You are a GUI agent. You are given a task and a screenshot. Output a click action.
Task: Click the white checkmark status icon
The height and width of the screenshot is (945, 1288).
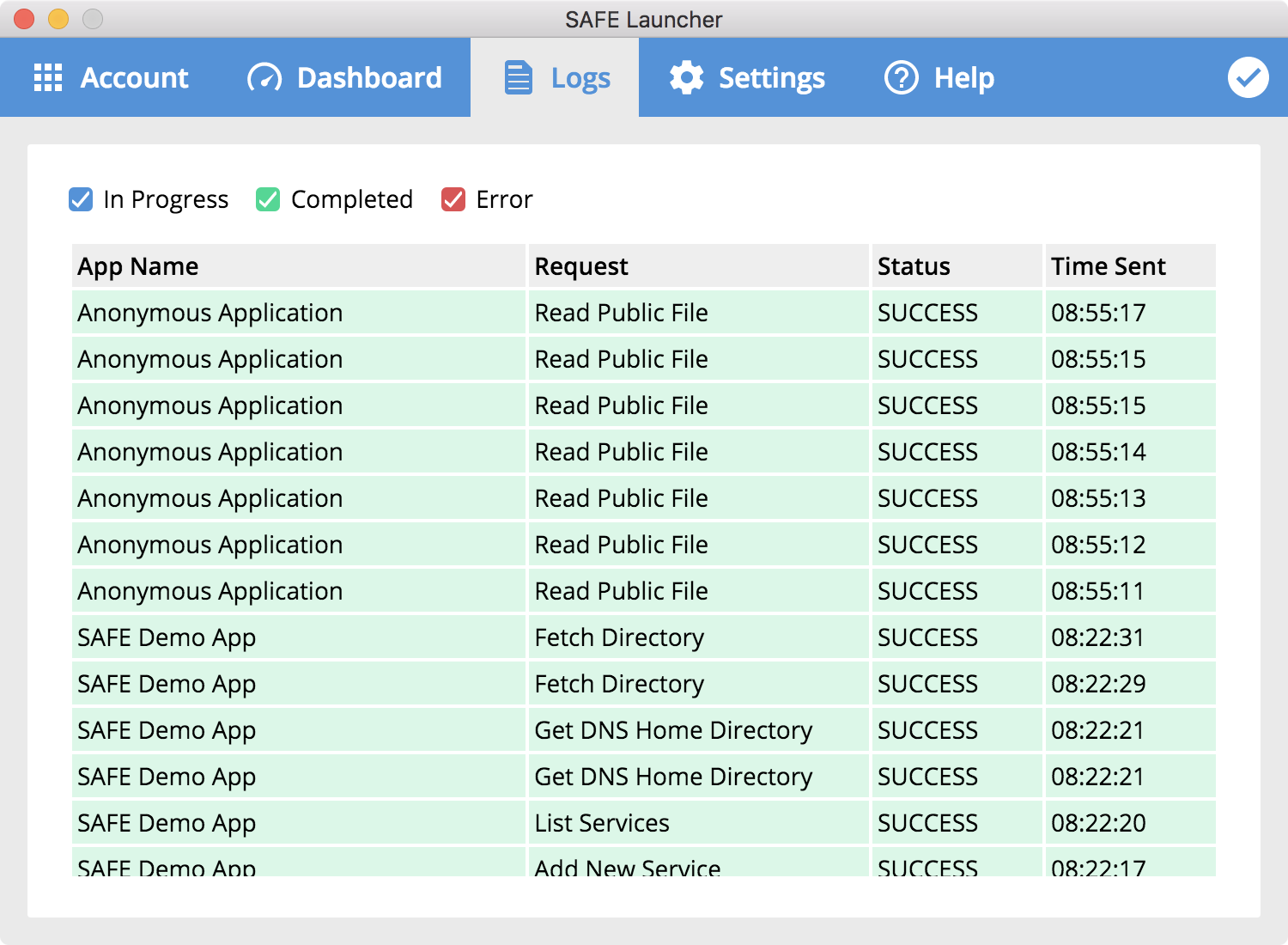coord(1249,77)
